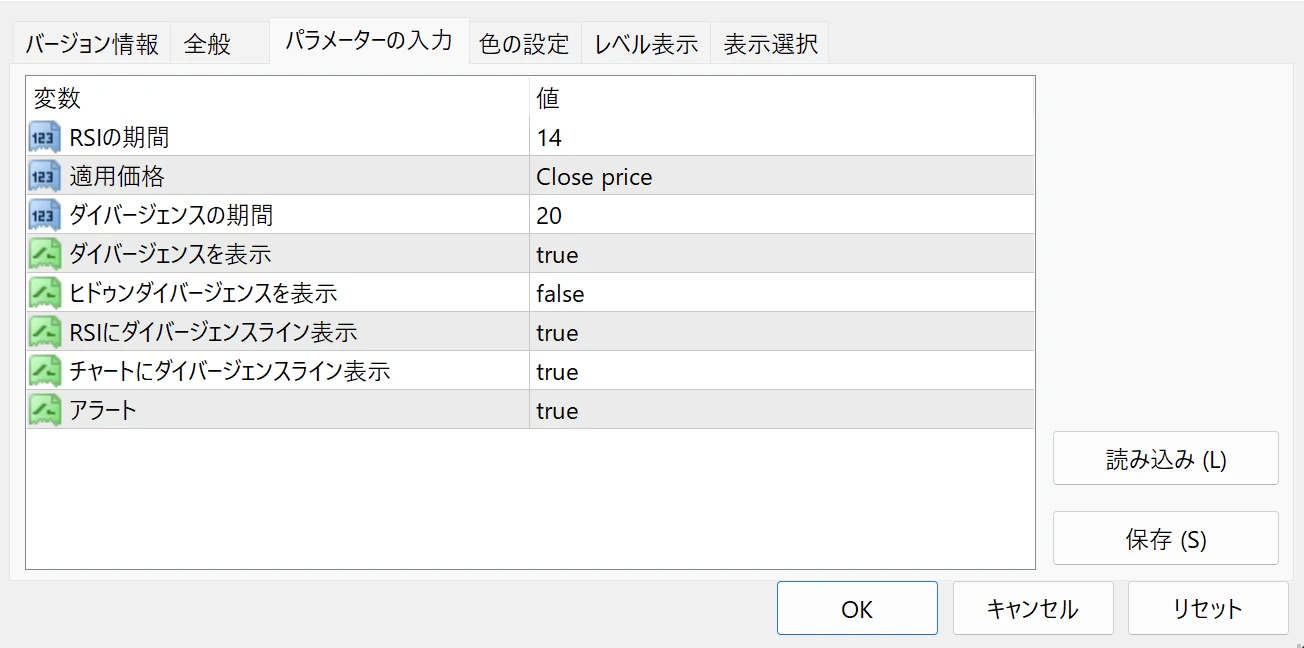1304x648 pixels.
Task: Click the icon beside RSIの期間
Action: click(45, 137)
